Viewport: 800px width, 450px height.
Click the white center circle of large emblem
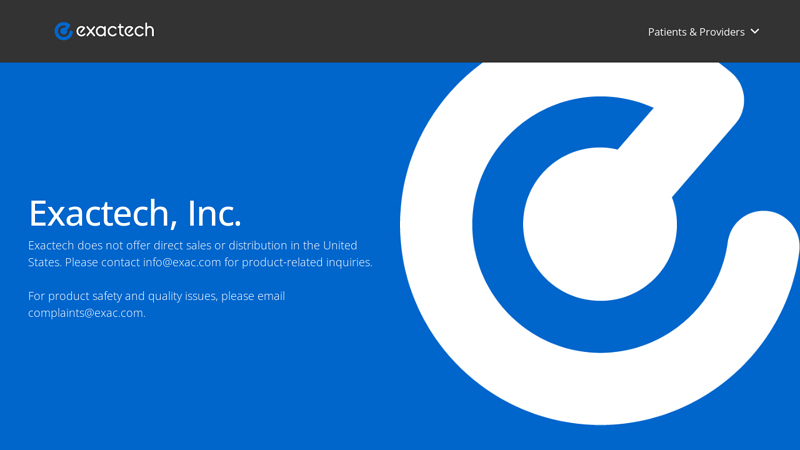599,224
